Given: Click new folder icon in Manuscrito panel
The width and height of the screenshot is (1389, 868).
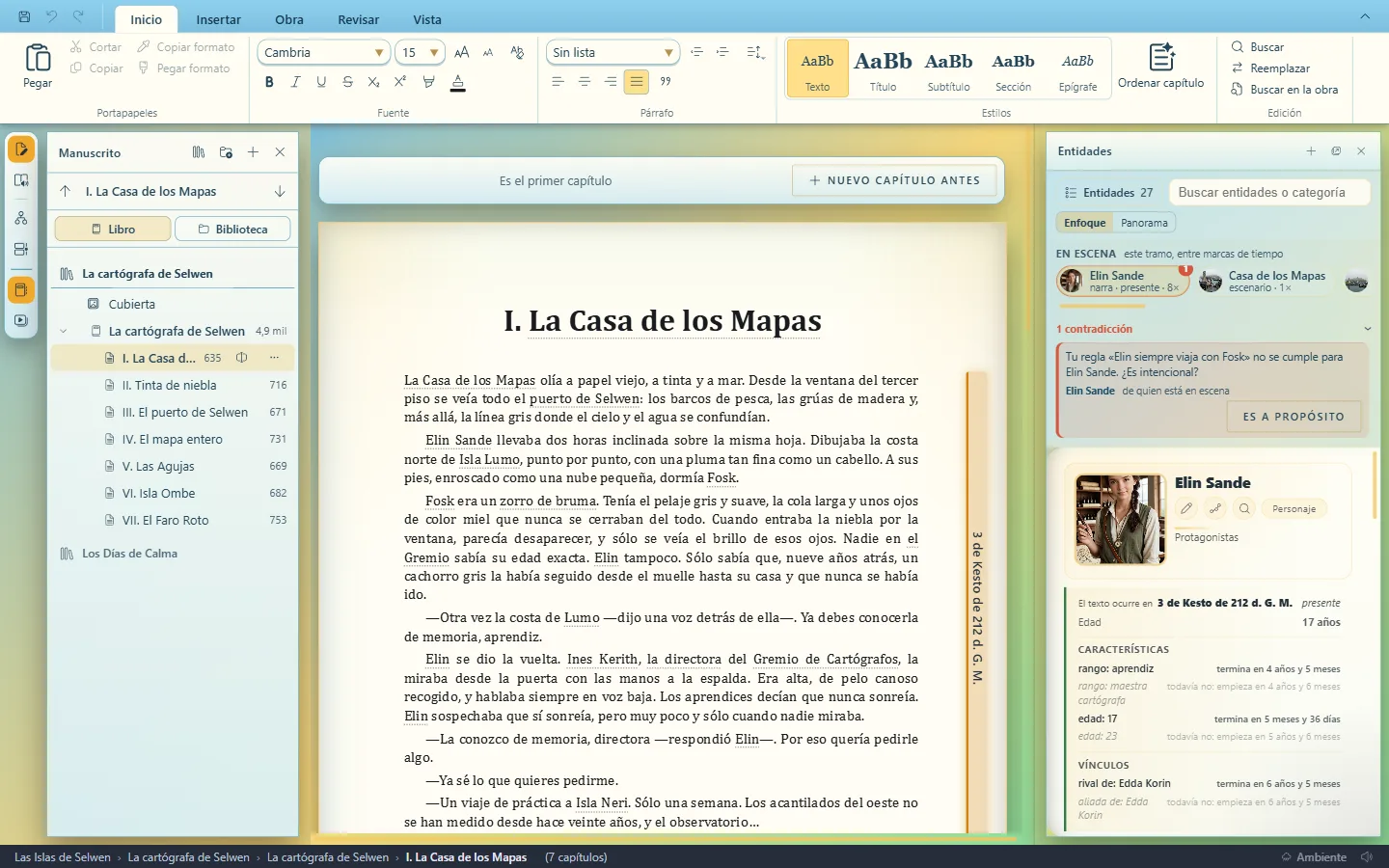Looking at the screenshot, I should click(x=226, y=152).
